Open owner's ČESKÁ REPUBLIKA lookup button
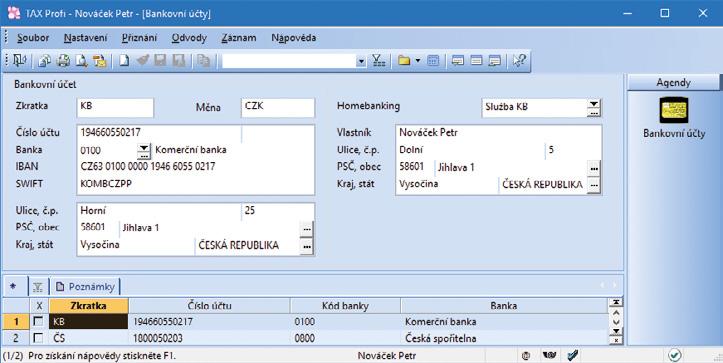The height and width of the screenshot is (363, 723). (x=594, y=185)
